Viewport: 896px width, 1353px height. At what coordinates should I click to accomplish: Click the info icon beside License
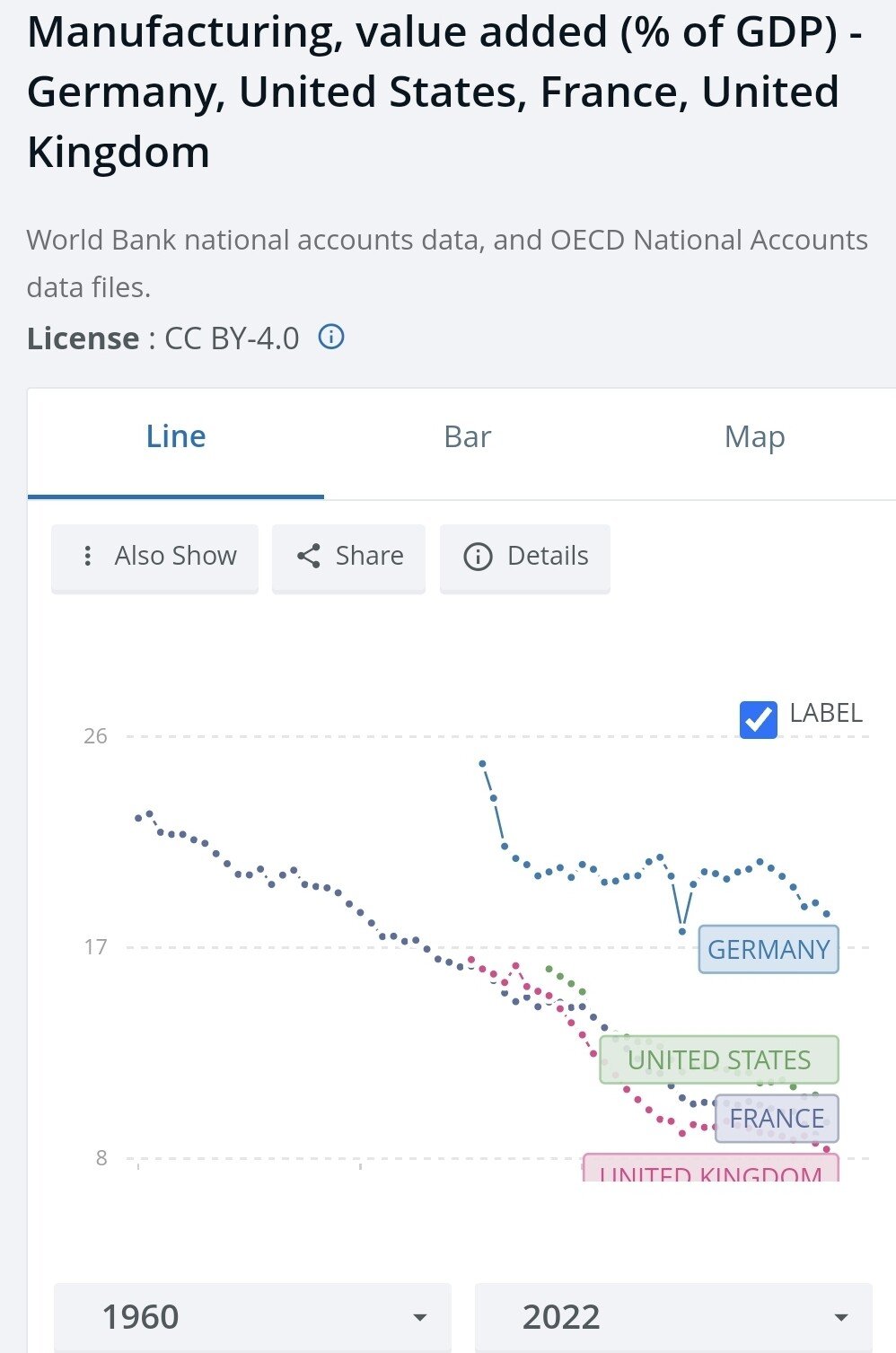(x=330, y=338)
